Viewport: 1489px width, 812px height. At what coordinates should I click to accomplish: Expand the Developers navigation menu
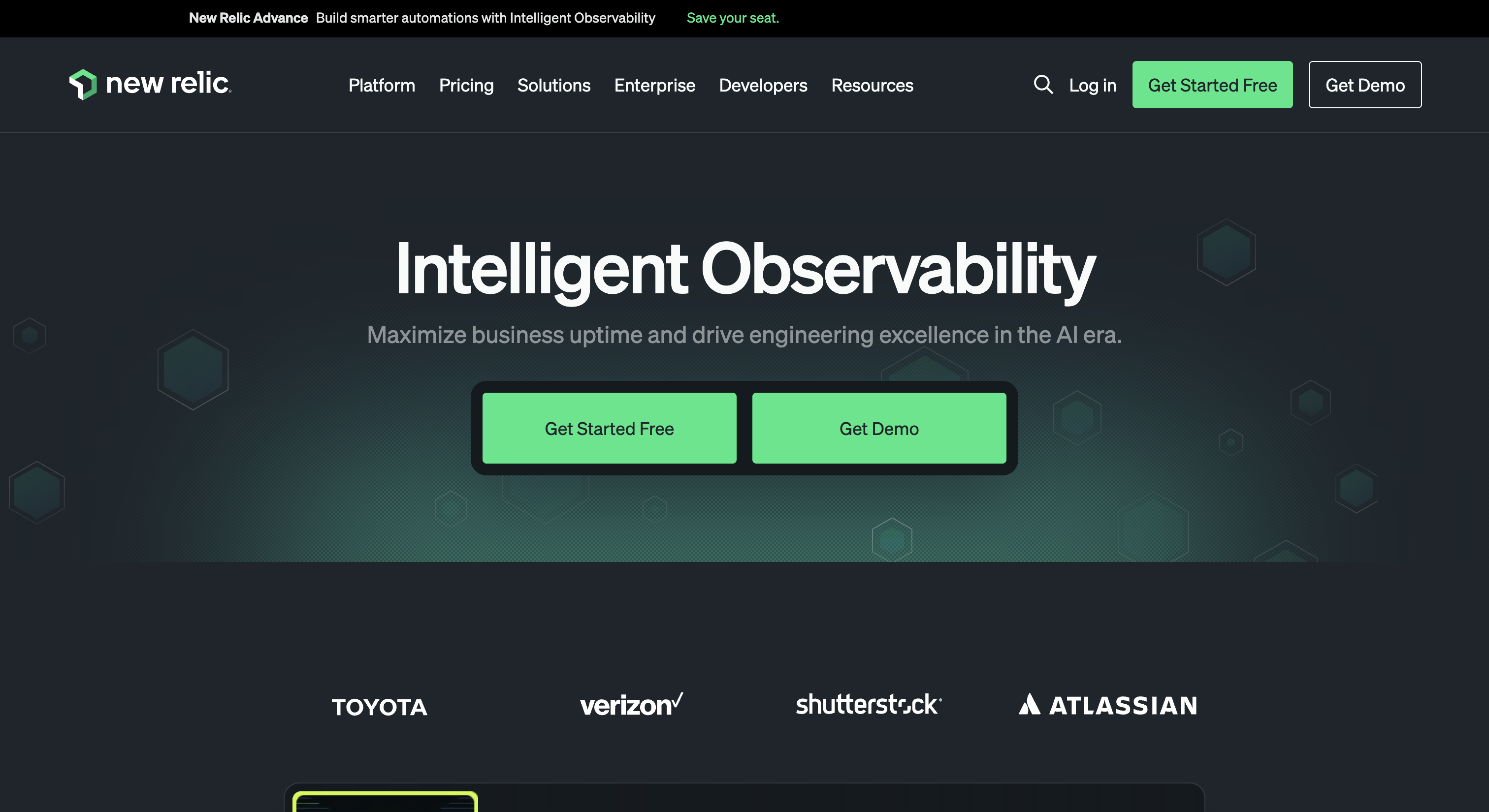pyautogui.click(x=762, y=86)
